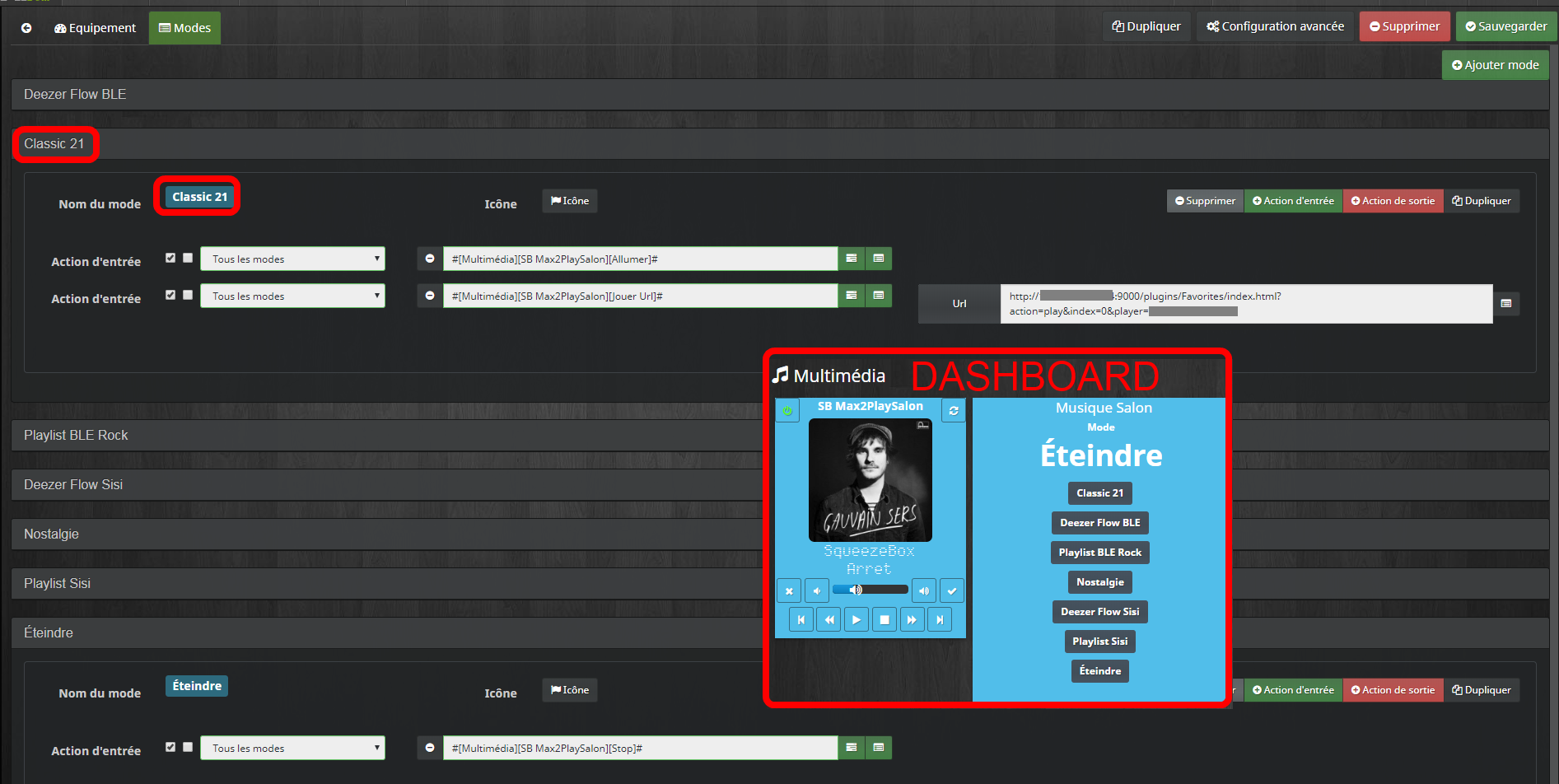The height and width of the screenshot is (784, 1559).
Task: Click Sauvegarder to save the equipment
Action: 1506,26
